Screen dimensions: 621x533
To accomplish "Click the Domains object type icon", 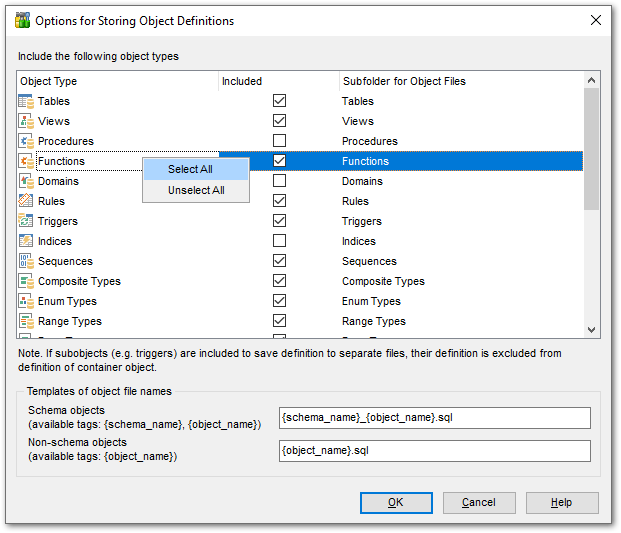I will (26, 181).
